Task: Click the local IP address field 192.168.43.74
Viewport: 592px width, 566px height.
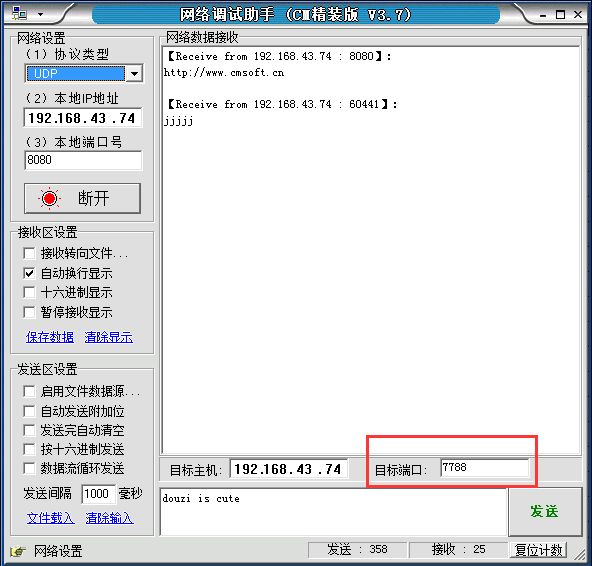Action: click(83, 118)
